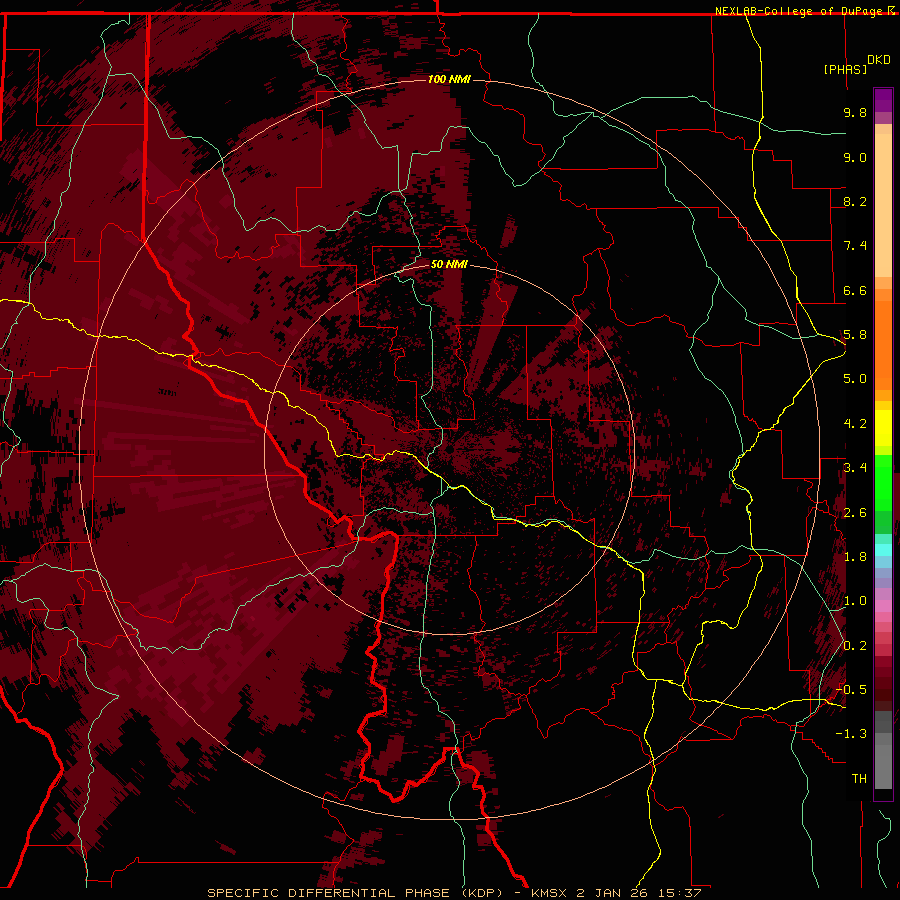This screenshot has width=900, height=900.
Task: Click the 1.0 scale value
Action: [855, 601]
